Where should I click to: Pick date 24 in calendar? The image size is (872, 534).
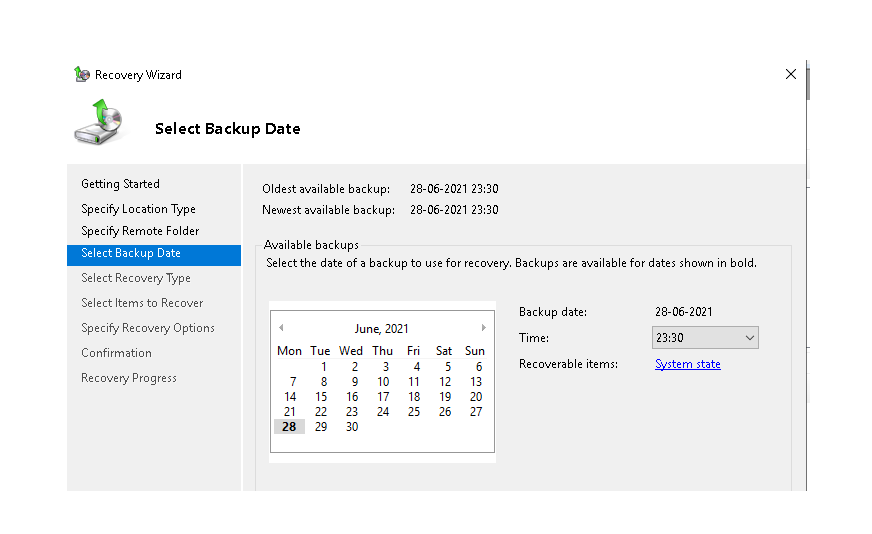(383, 412)
